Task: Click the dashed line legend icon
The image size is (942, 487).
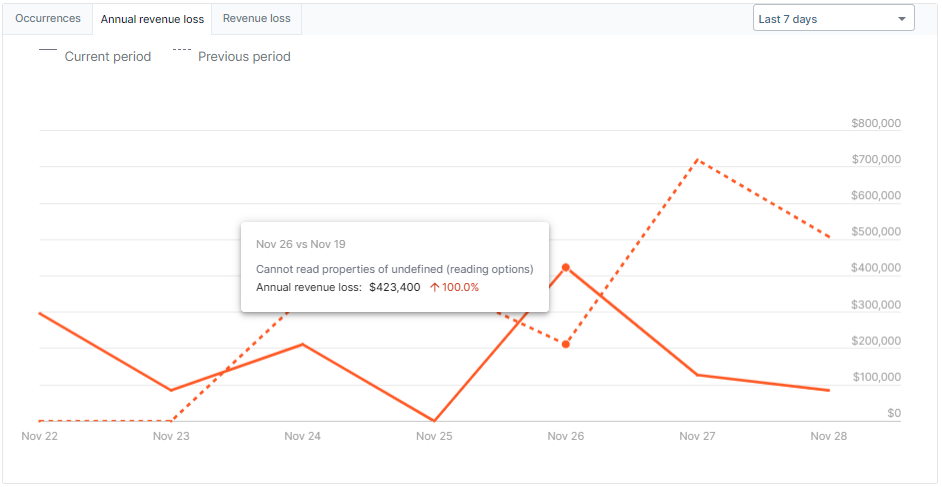Action: point(182,50)
